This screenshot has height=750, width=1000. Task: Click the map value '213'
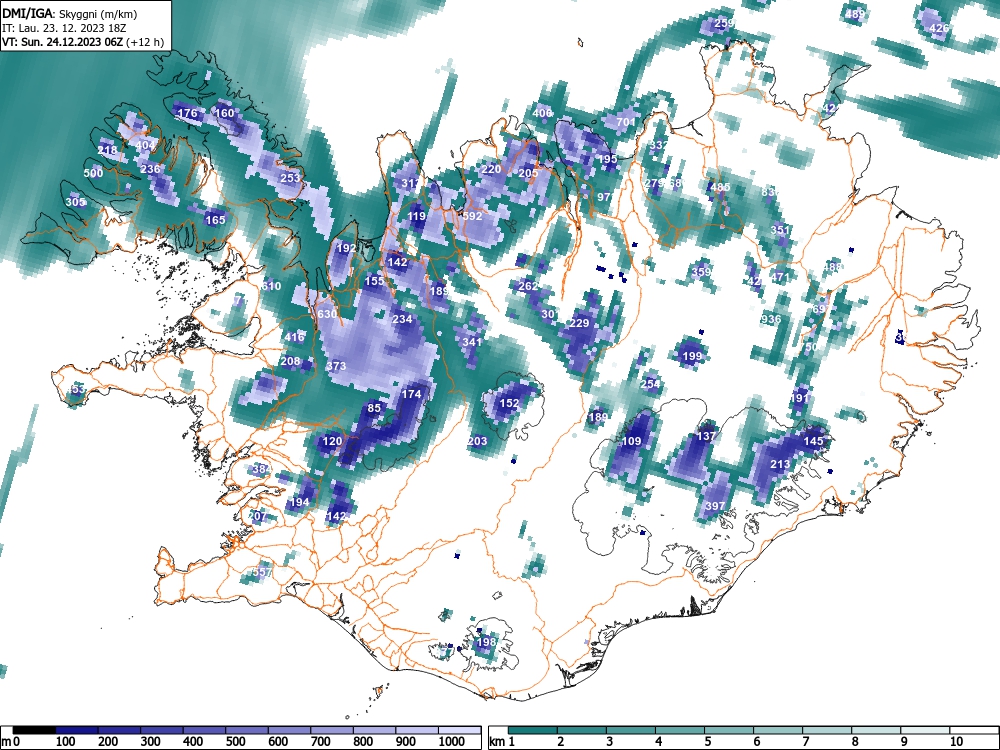[781, 464]
